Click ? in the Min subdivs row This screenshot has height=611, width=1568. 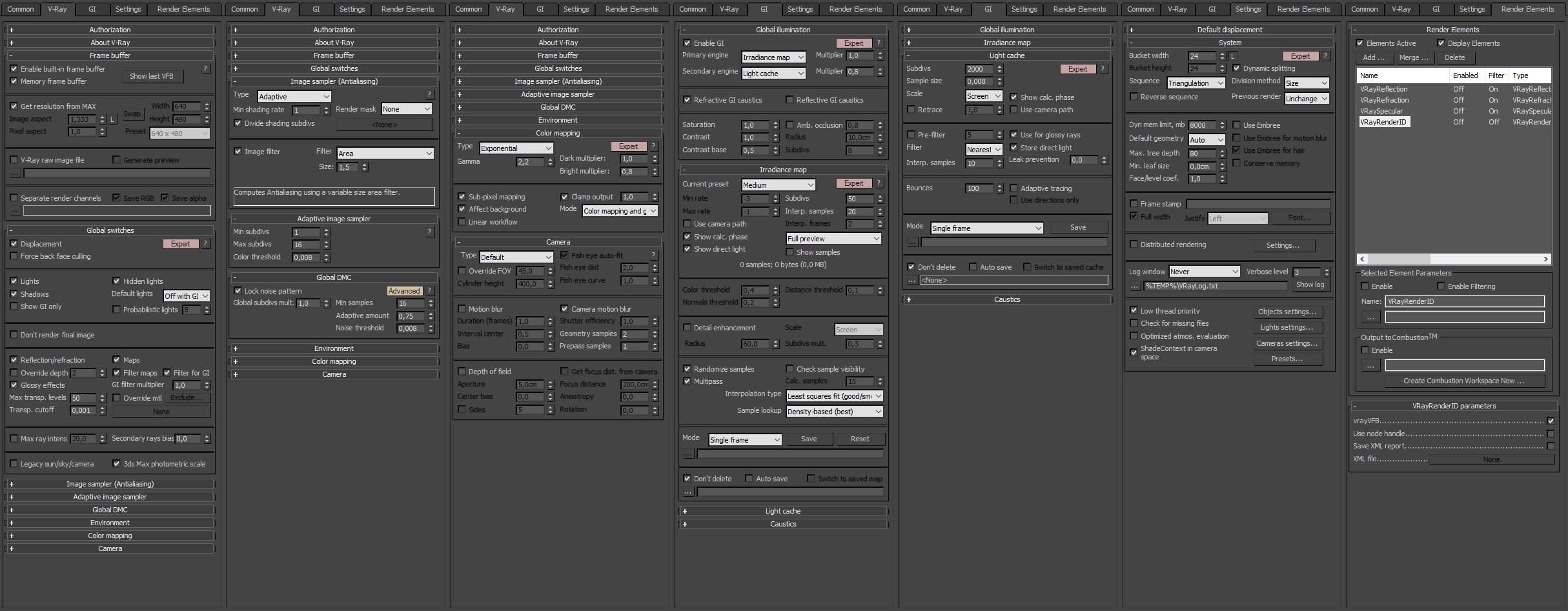429,232
